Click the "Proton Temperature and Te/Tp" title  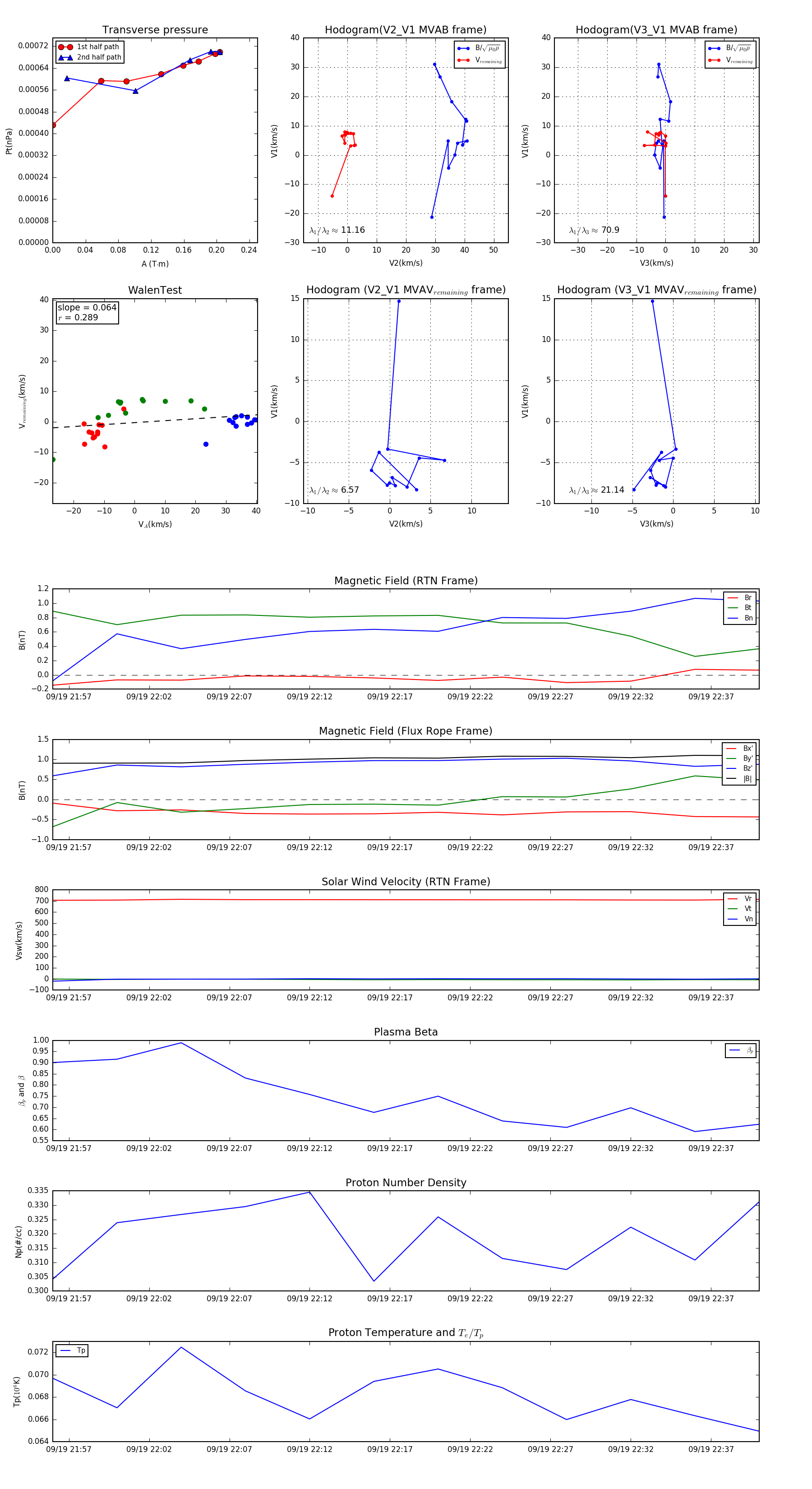click(406, 1333)
